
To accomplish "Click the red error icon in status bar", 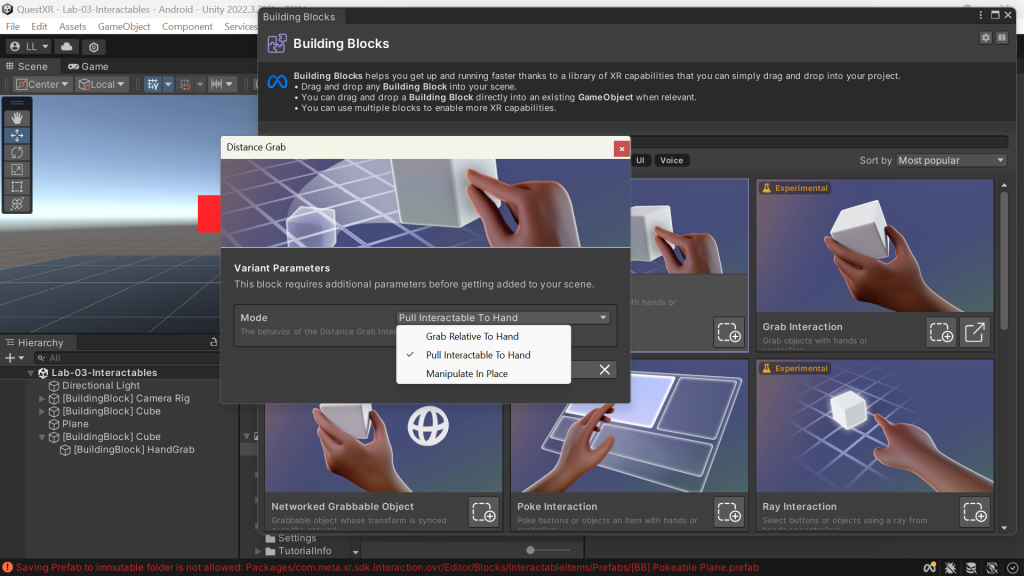I will (7, 568).
